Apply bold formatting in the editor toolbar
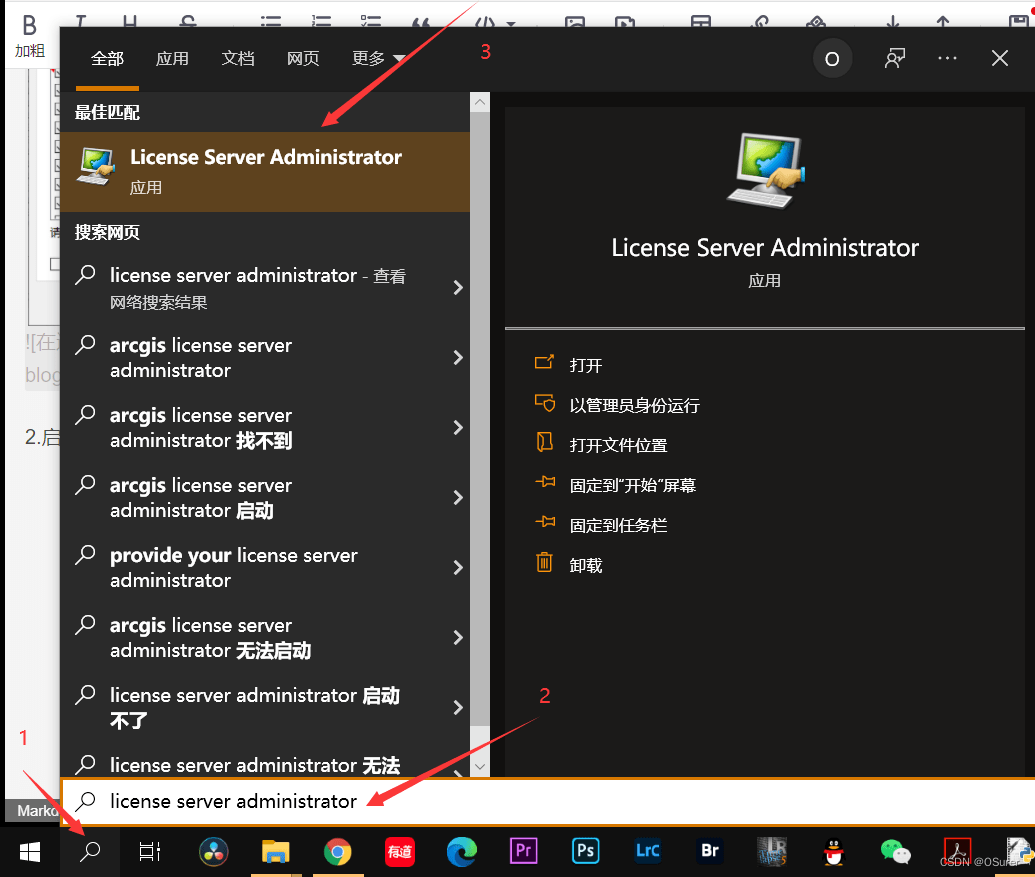The width and height of the screenshot is (1035, 877). pyautogui.click(x=28, y=22)
